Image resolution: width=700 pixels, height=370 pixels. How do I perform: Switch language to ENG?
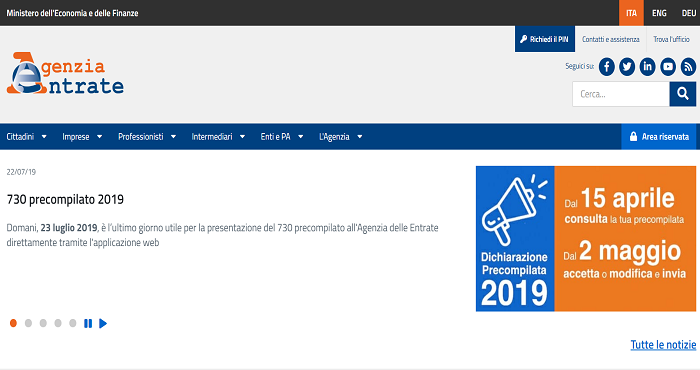(659, 13)
